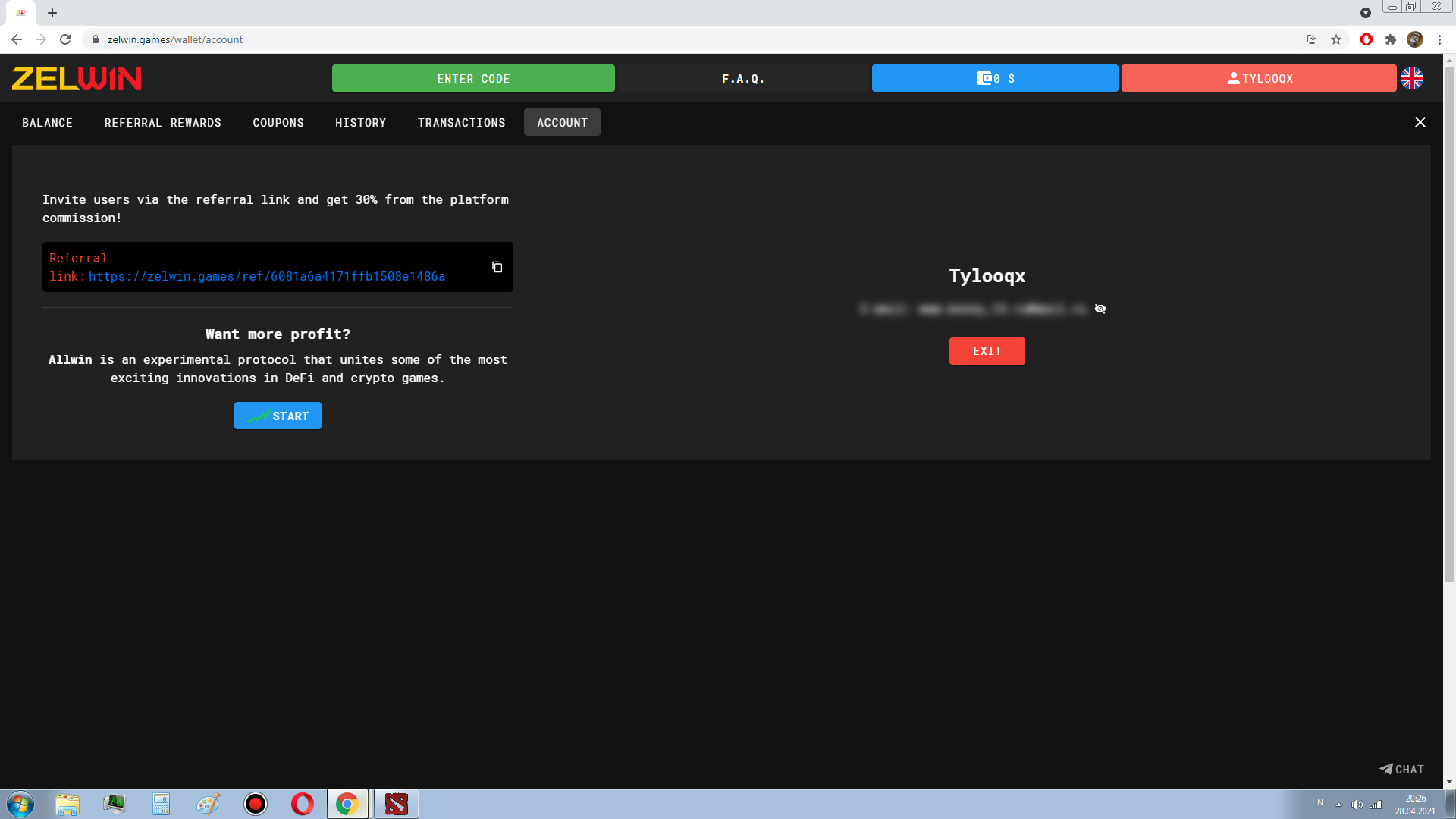Viewport: 1456px width, 819px height.
Task: Open the CHAT paper plane icon
Action: (1386, 769)
